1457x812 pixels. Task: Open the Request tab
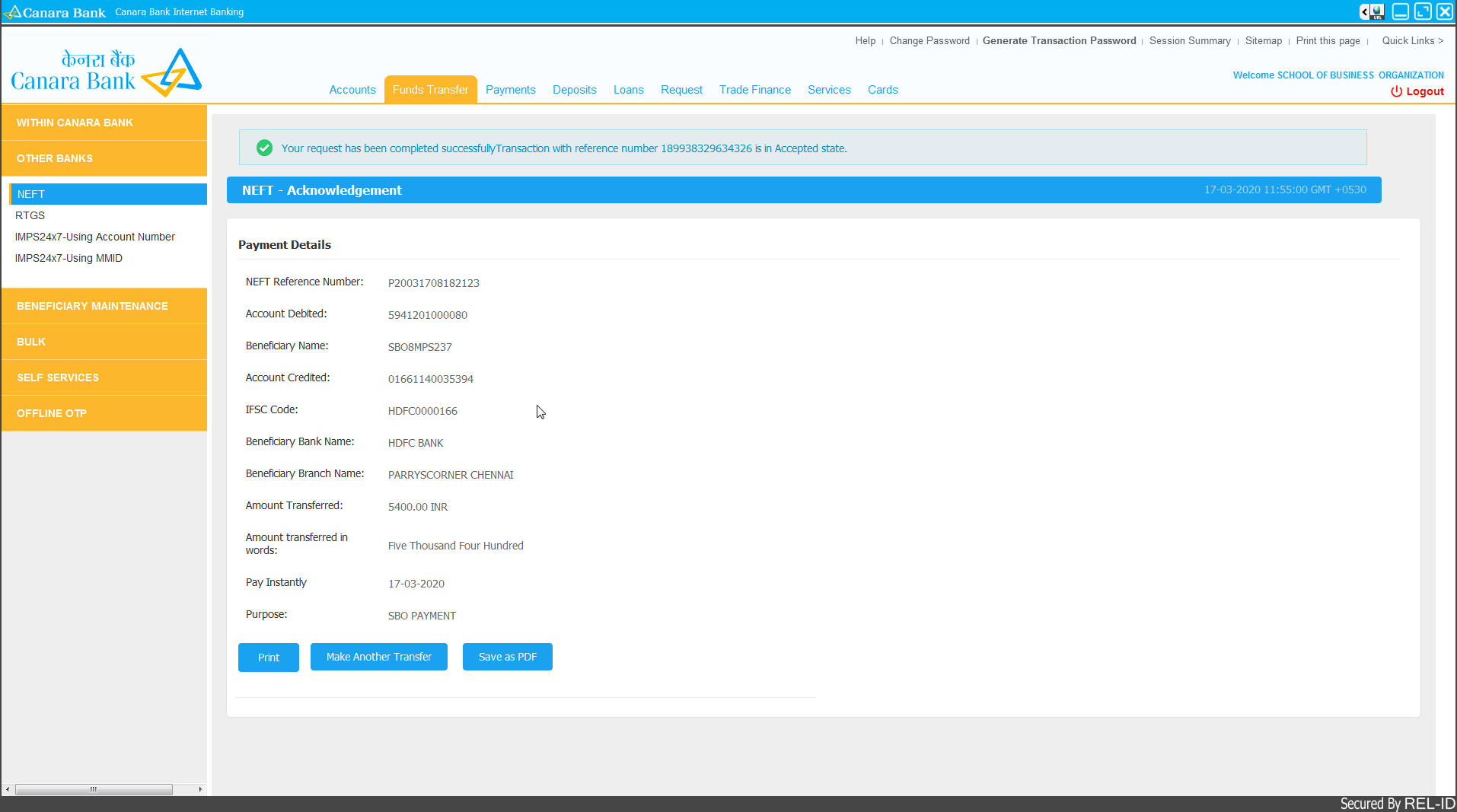682,90
